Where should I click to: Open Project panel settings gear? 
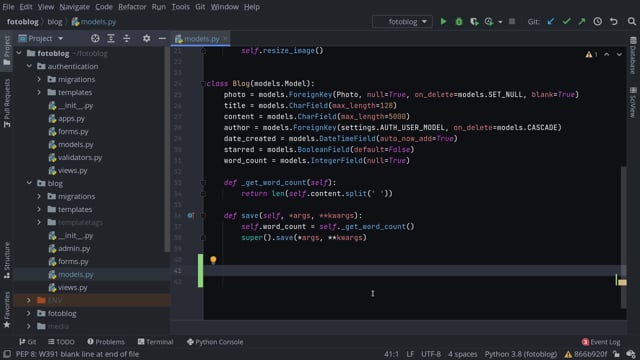tap(146, 38)
